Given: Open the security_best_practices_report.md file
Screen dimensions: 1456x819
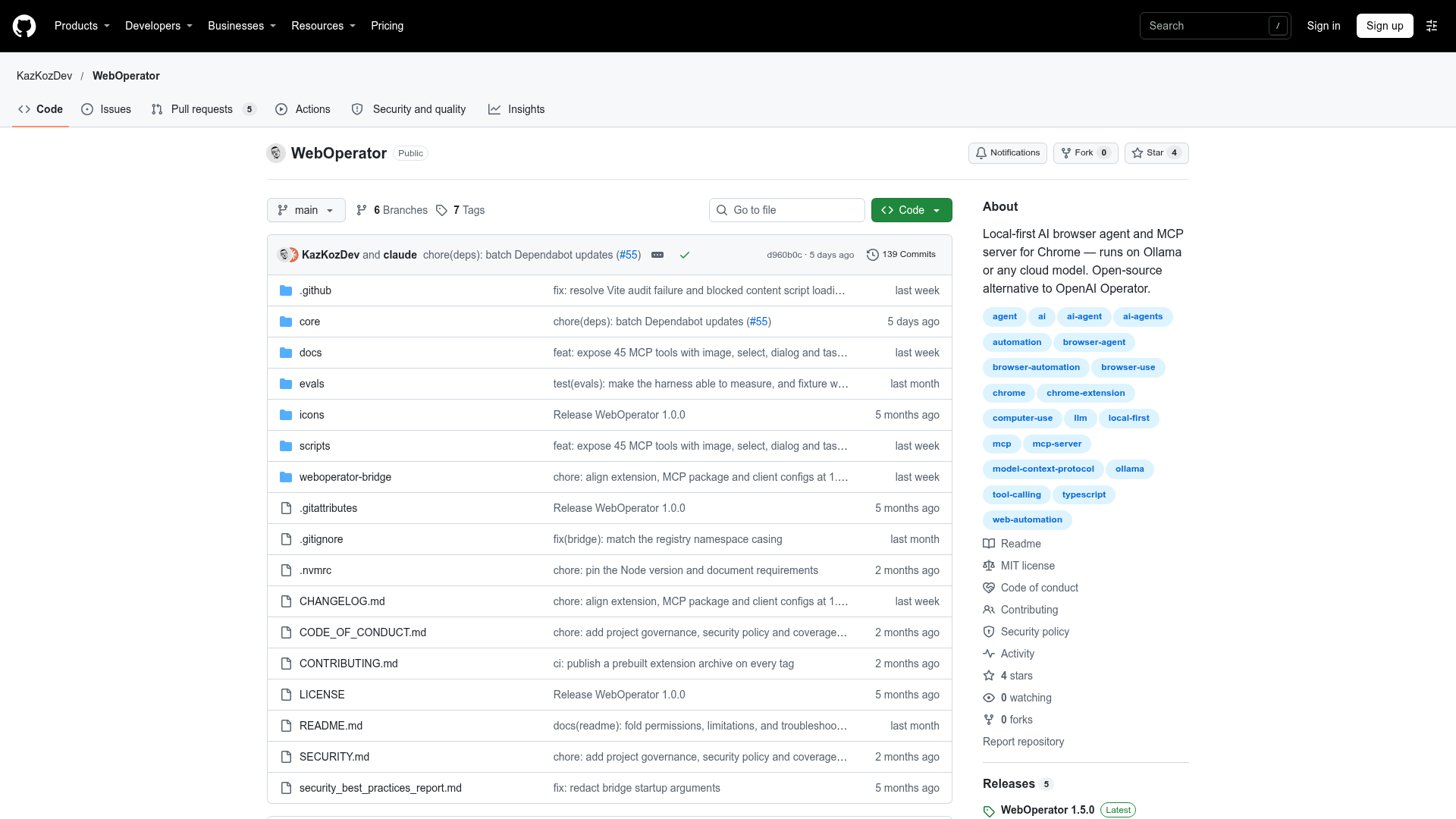Looking at the screenshot, I should point(381,788).
